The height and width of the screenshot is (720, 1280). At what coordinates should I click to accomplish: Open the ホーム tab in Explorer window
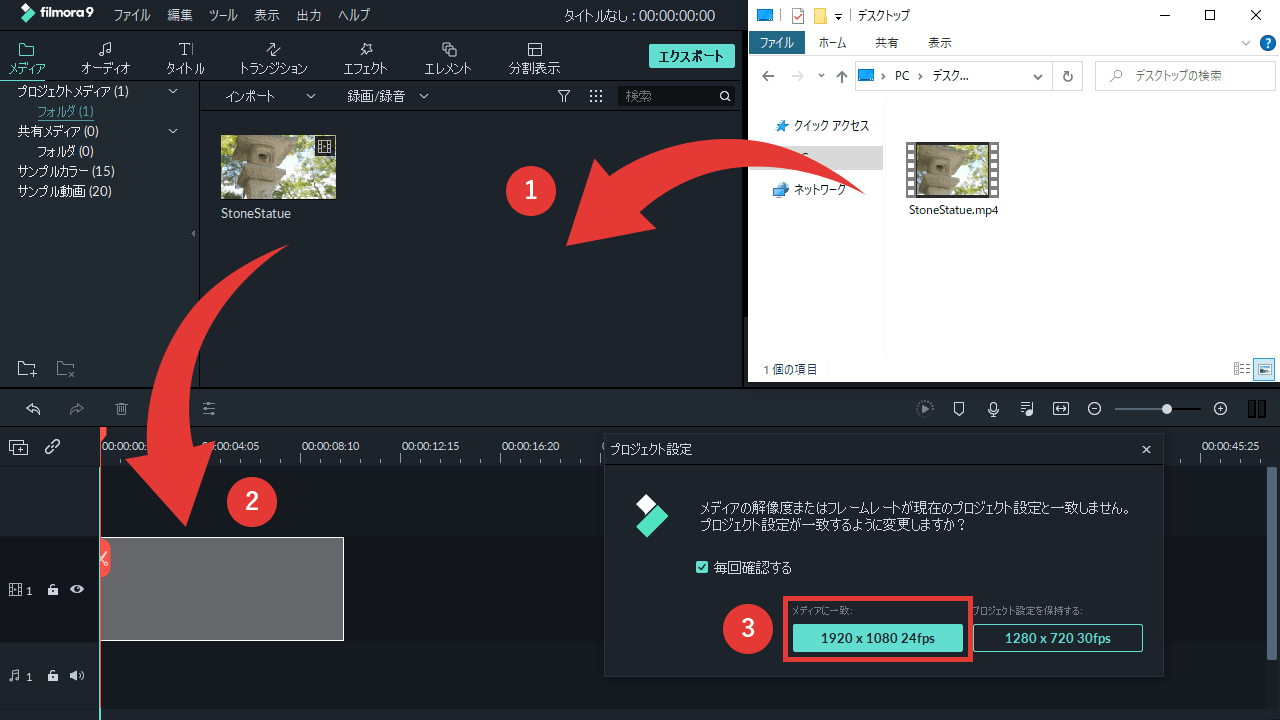tap(832, 43)
